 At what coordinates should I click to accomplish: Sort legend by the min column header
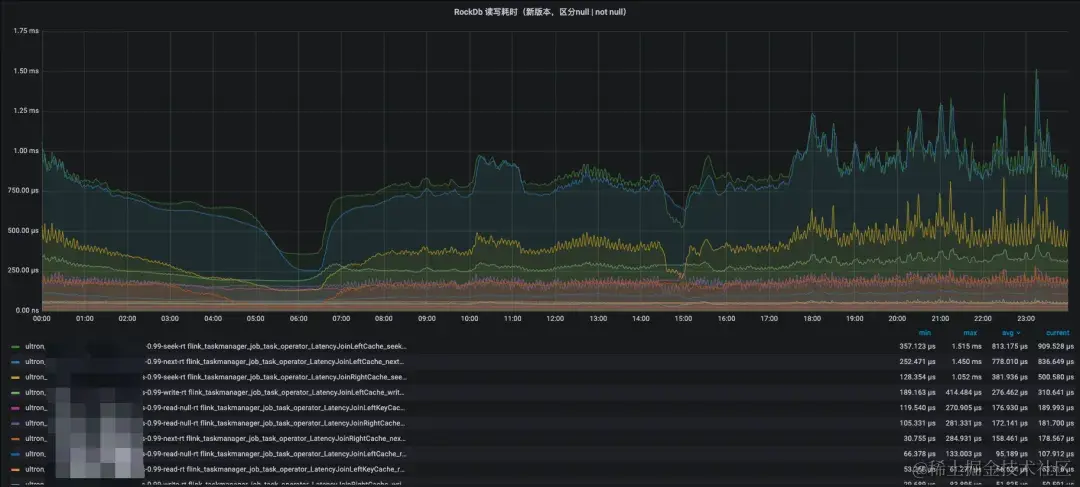click(924, 333)
